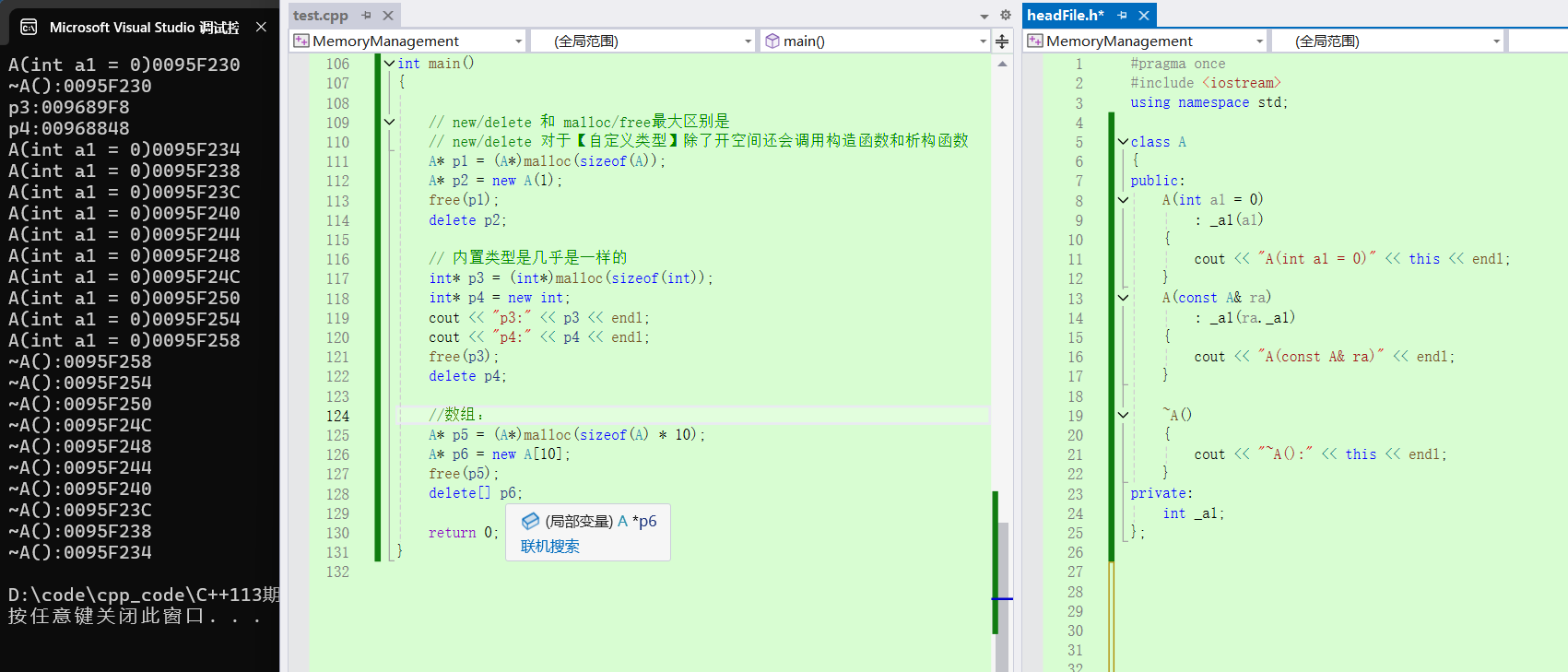Click the 联机搜索 link in the tooltip
Viewport: 1568px width, 672px height.
(x=550, y=547)
